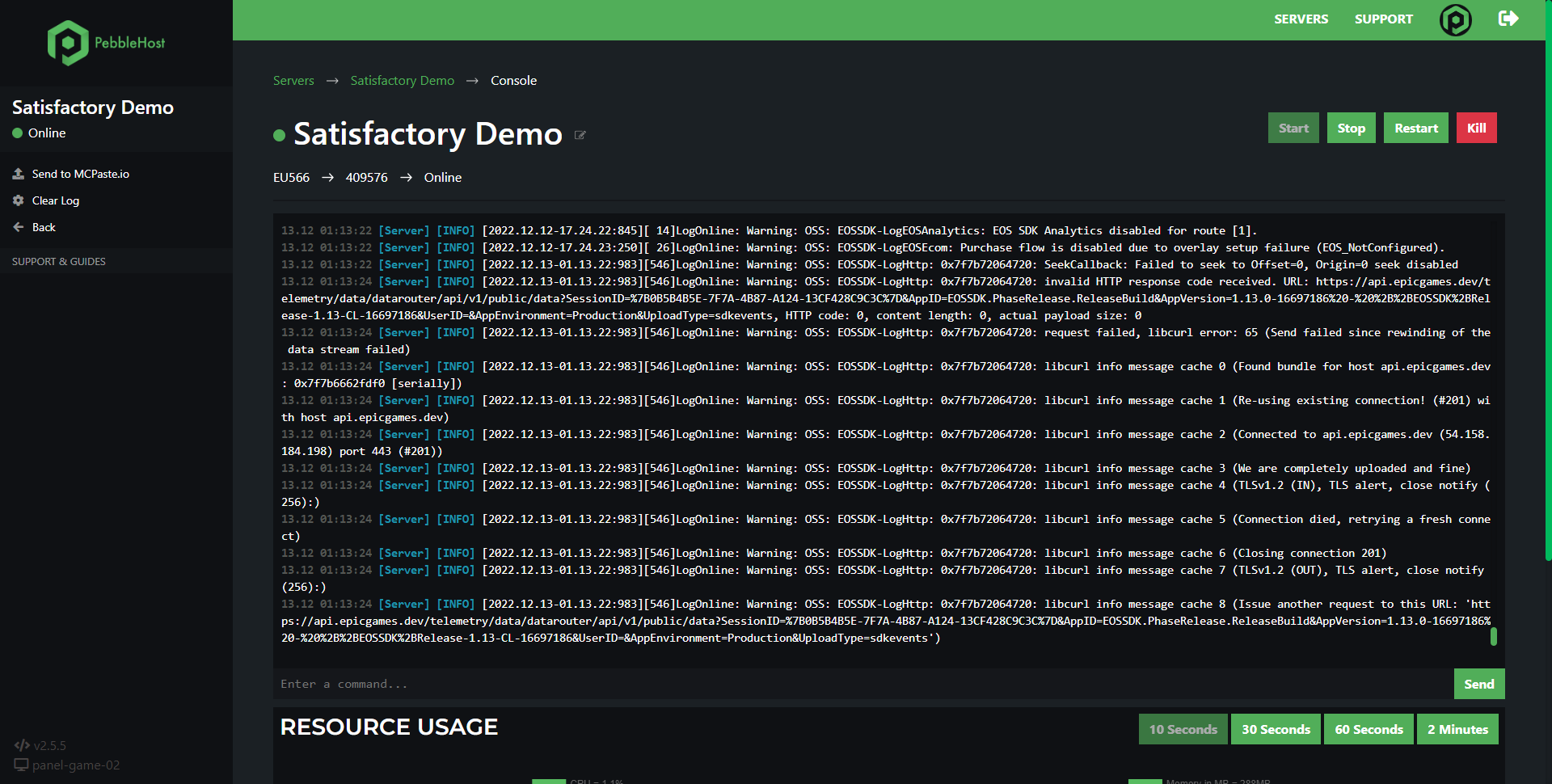Viewport: 1552px width, 784px height.
Task: Click the Satisfactory Demo sidebar title
Action: click(x=93, y=107)
